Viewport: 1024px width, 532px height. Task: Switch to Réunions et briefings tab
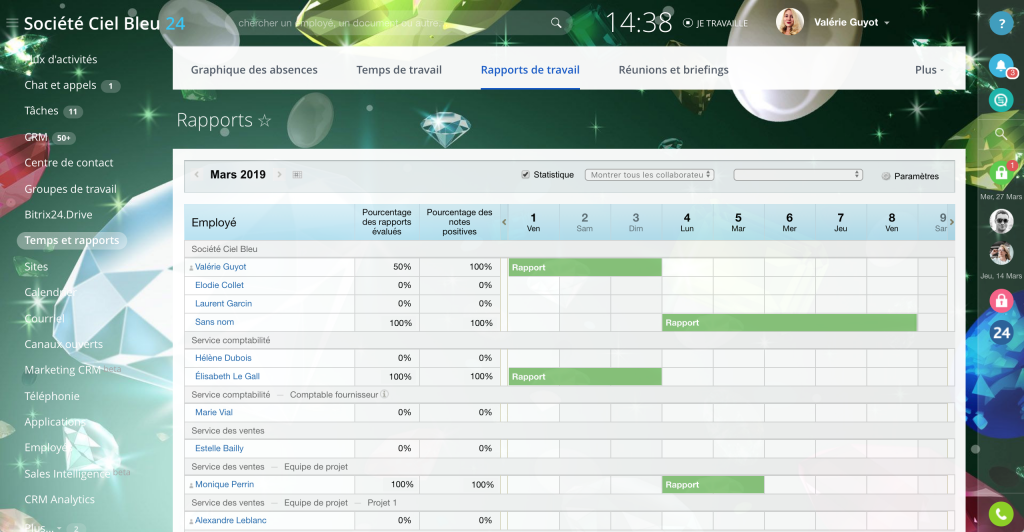[x=673, y=70]
